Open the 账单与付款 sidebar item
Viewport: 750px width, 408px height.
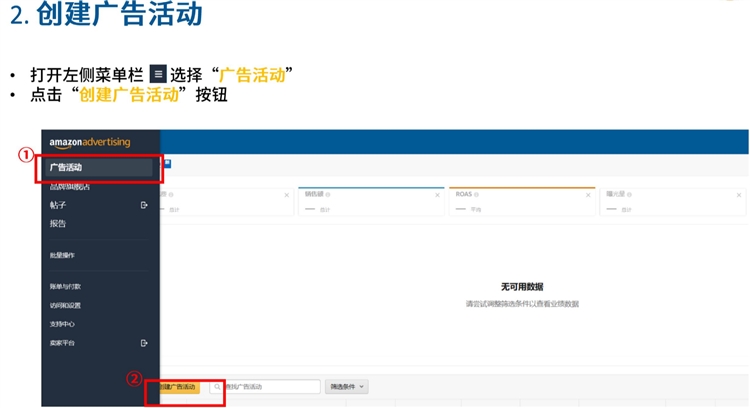coord(65,287)
